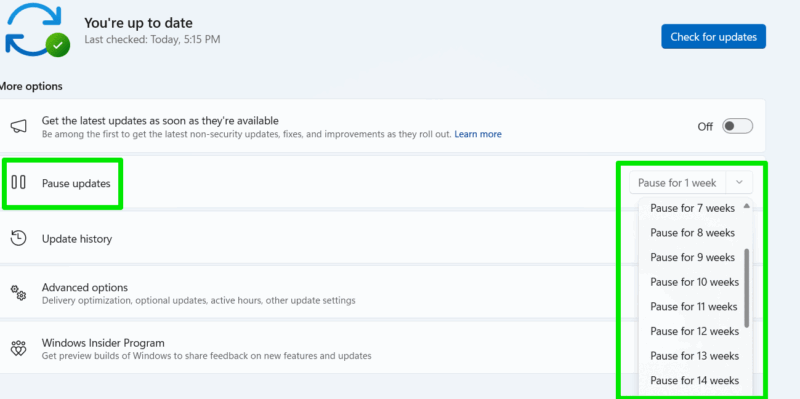Click the scroll-up arrow in the dropdown list
This screenshot has width=800, height=399.
click(746, 206)
